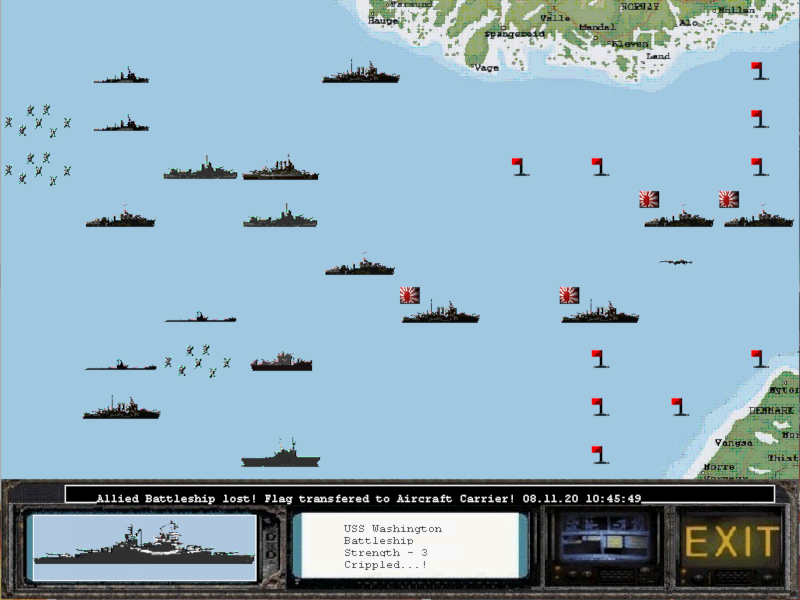This screenshot has height=600, width=800.
Task: Click the lowest red flag marker on the map
Action: point(599,455)
